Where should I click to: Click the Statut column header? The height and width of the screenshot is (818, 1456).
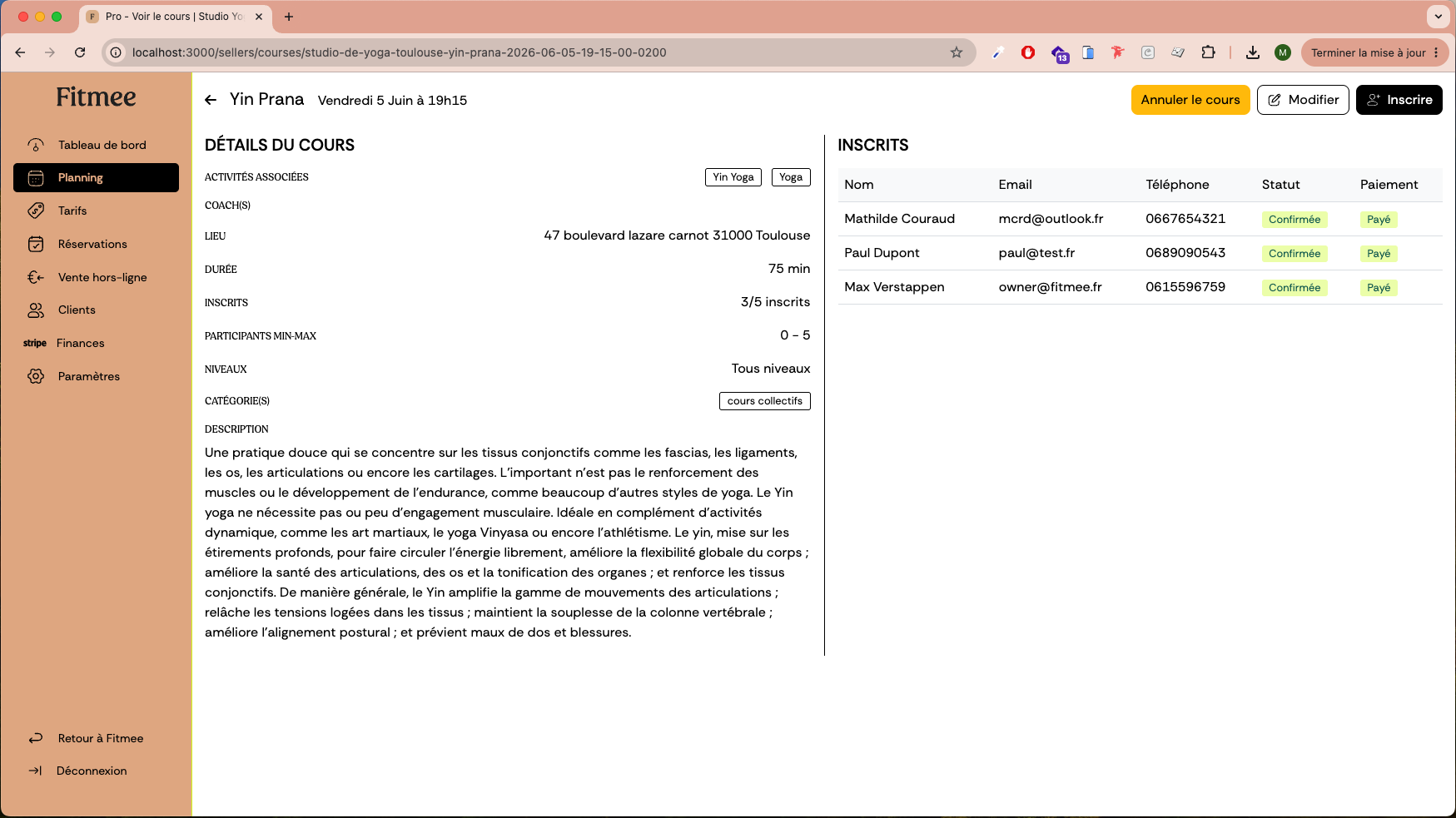click(x=1280, y=185)
